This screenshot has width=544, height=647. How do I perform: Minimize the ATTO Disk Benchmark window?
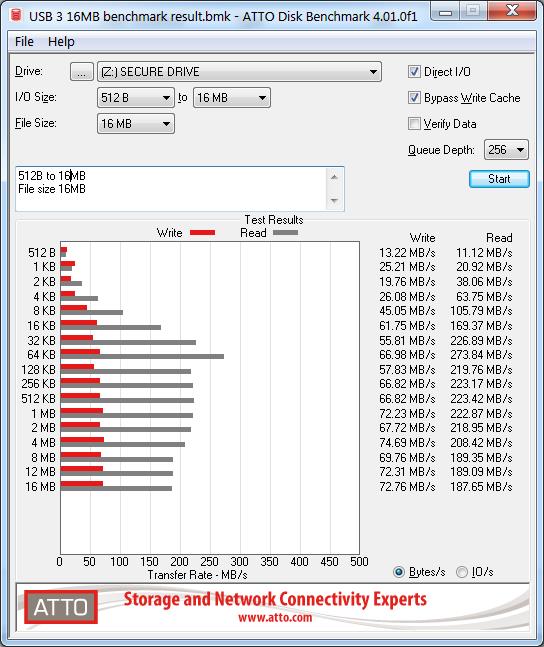click(445, 12)
